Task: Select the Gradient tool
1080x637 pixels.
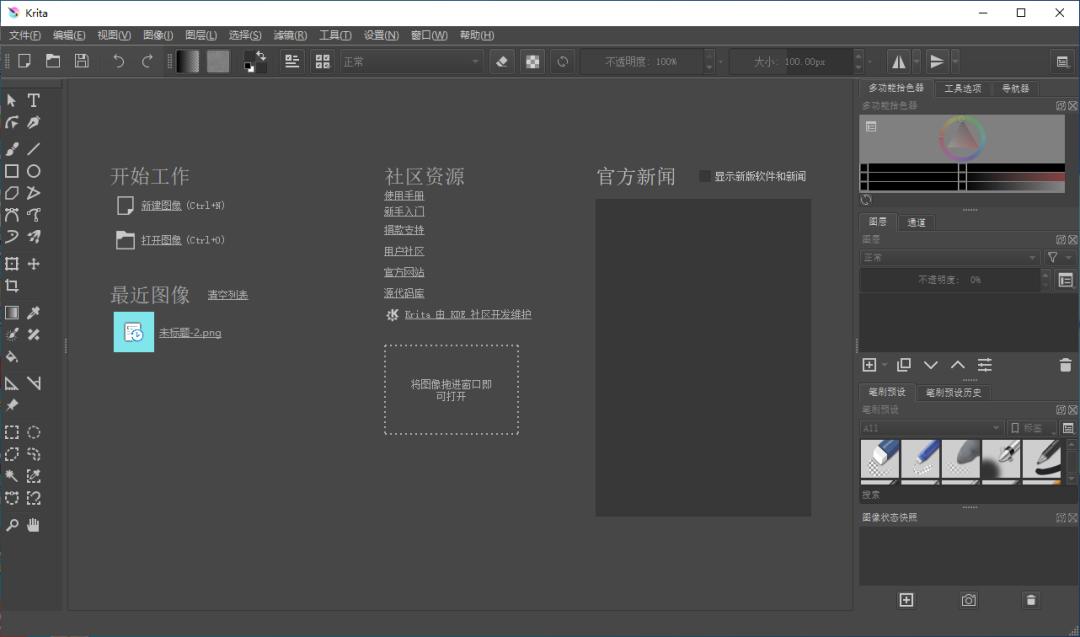Action: 12,313
